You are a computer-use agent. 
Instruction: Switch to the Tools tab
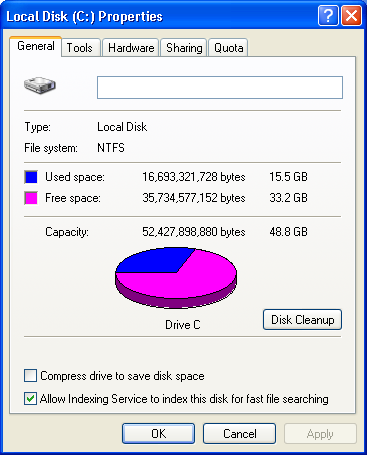coord(80,48)
